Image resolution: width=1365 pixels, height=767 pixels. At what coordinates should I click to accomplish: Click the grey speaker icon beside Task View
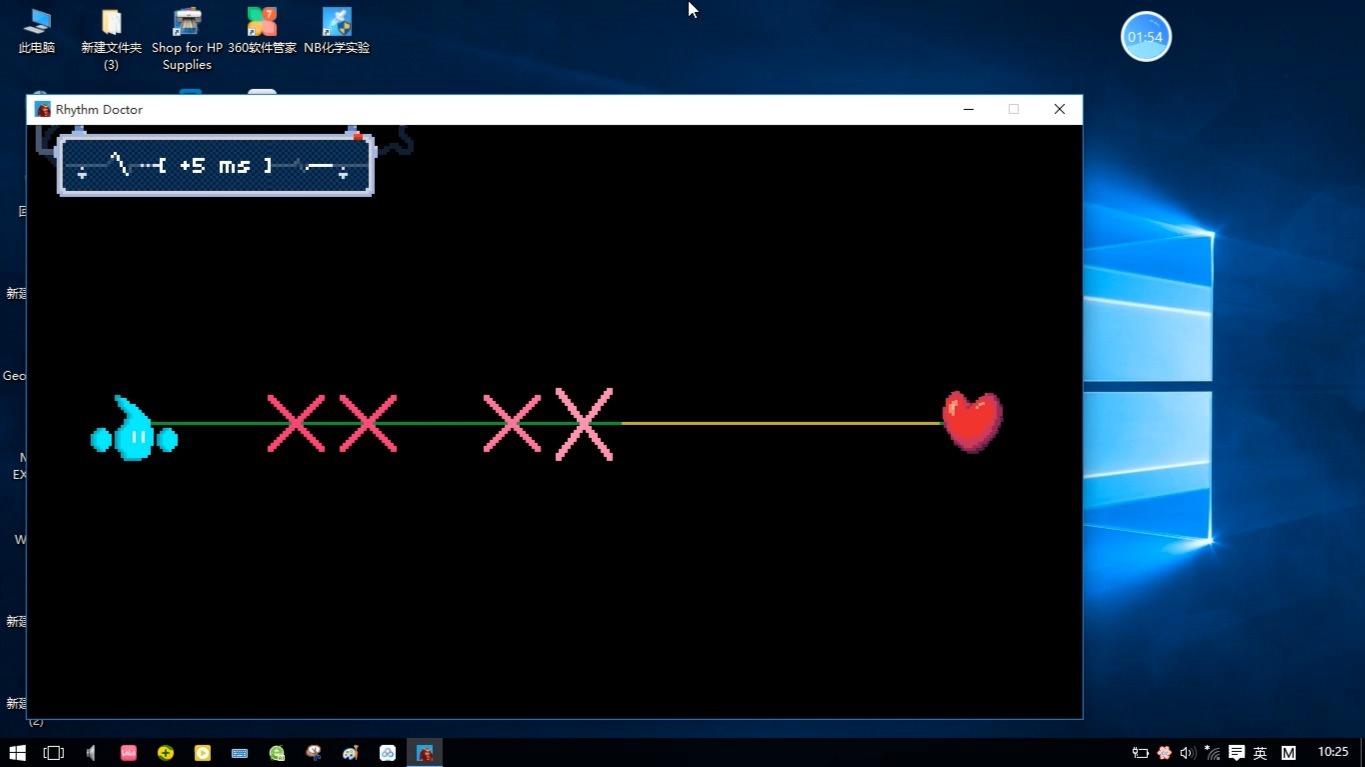tap(91, 753)
